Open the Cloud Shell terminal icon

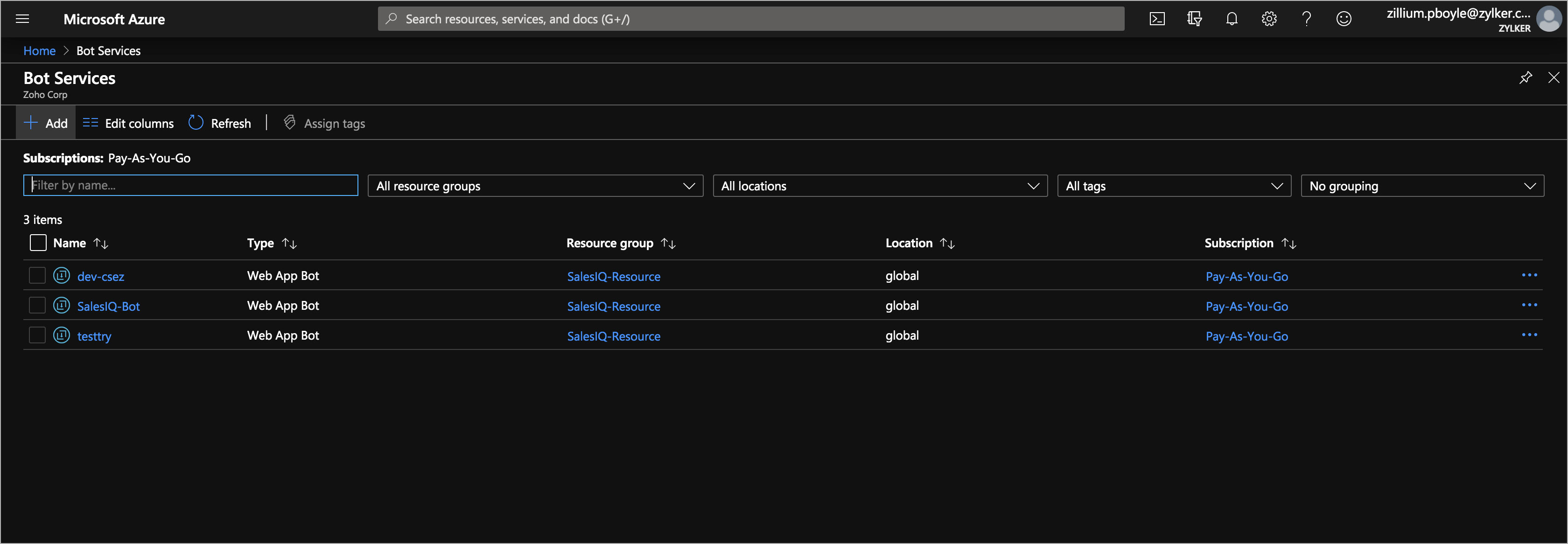(x=1156, y=19)
